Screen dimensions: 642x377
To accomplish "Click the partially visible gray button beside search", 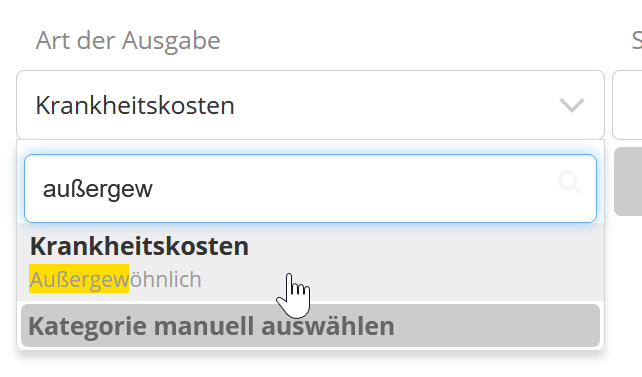I will (x=628, y=181).
